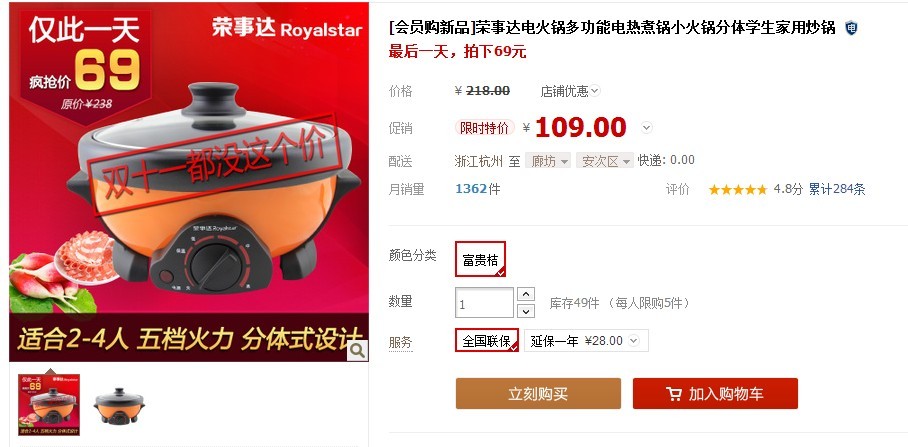
Task: Click the 立刻购买 button
Action: pyautogui.click(x=538, y=394)
